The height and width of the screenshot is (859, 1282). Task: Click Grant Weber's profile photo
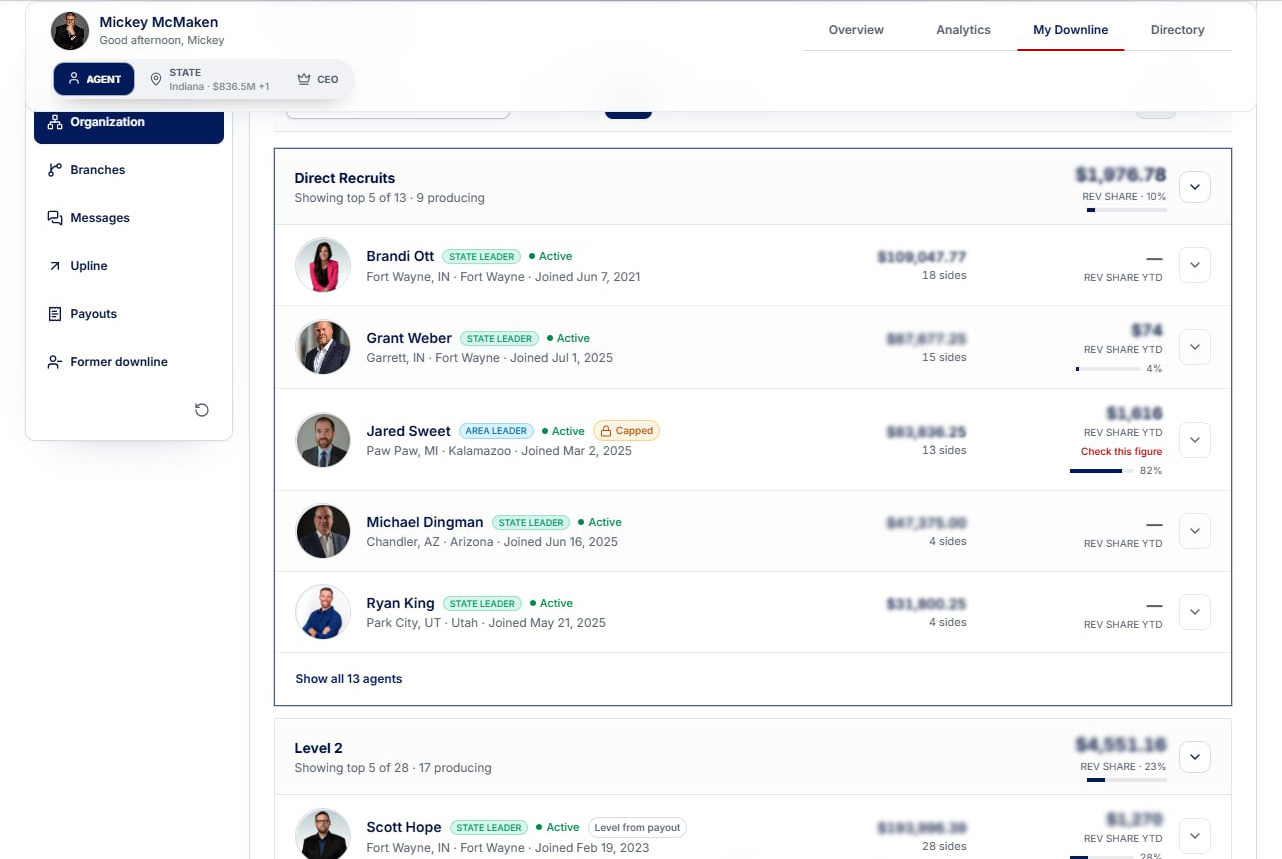tap(323, 347)
